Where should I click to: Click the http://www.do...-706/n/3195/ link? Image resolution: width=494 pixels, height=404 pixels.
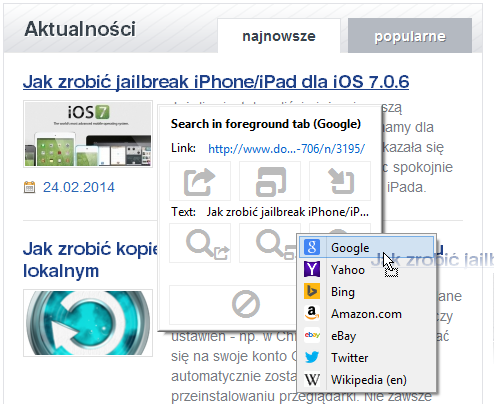point(286,148)
